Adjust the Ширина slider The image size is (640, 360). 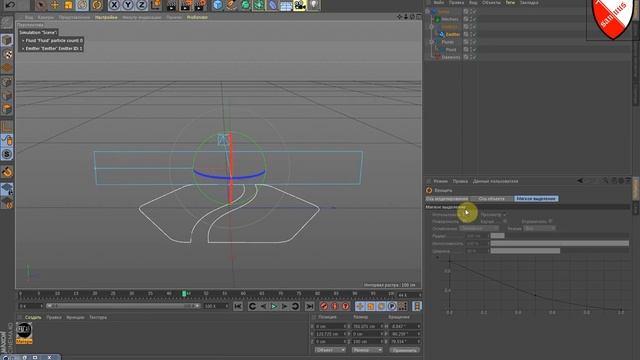(x=560, y=251)
